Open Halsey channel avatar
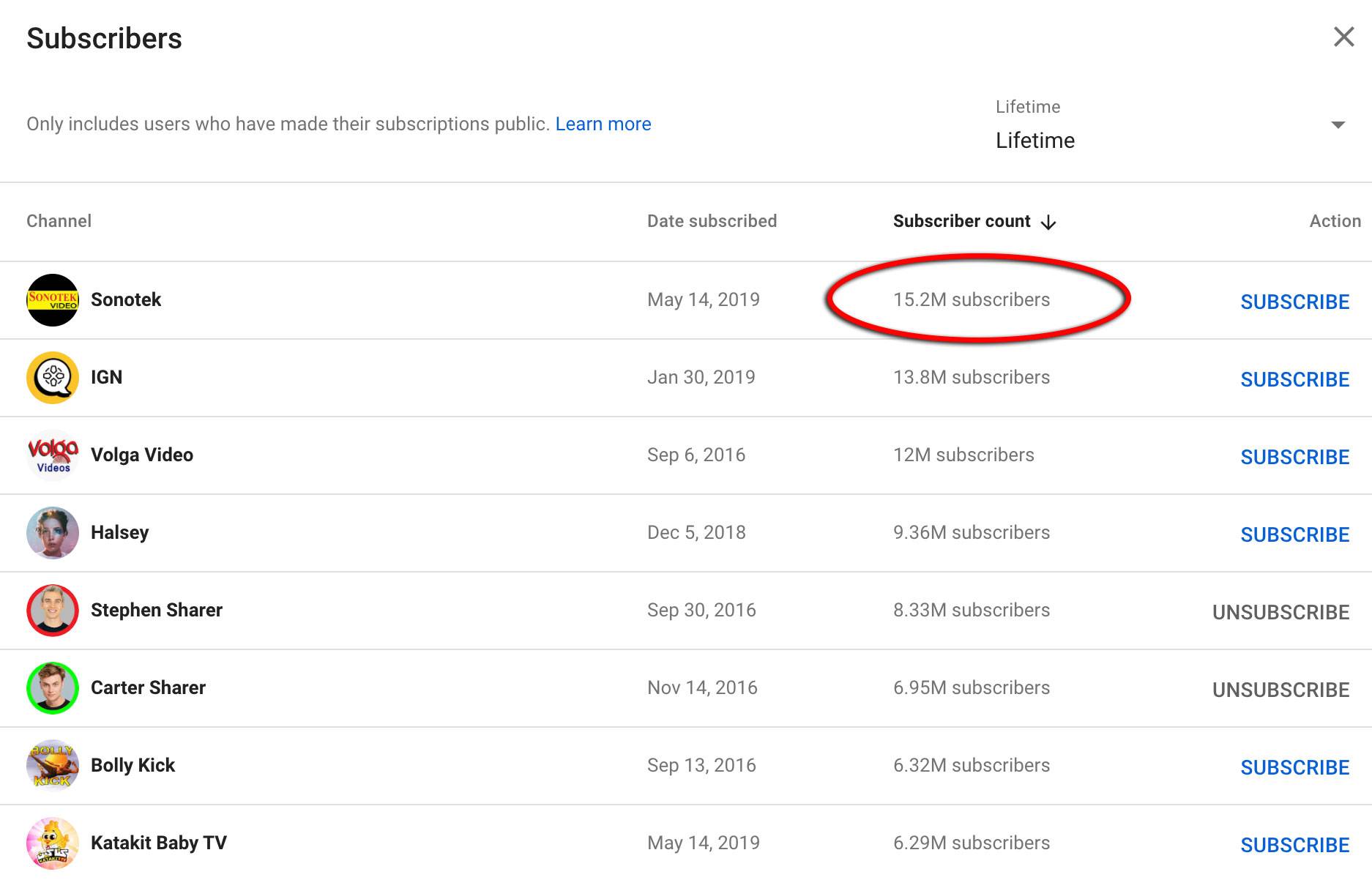Viewport: 1372px width, 880px height. pyautogui.click(x=53, y=533)
